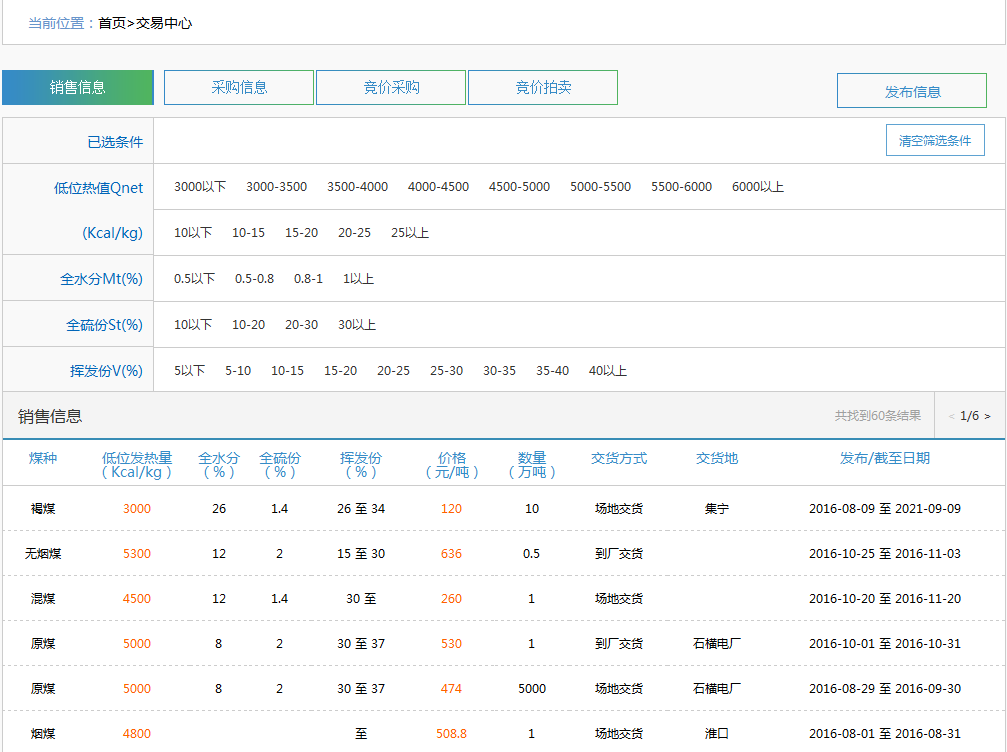Filter volatile content by 5-10
Screen dimensions: 1007x752
[x=238, y=371]
